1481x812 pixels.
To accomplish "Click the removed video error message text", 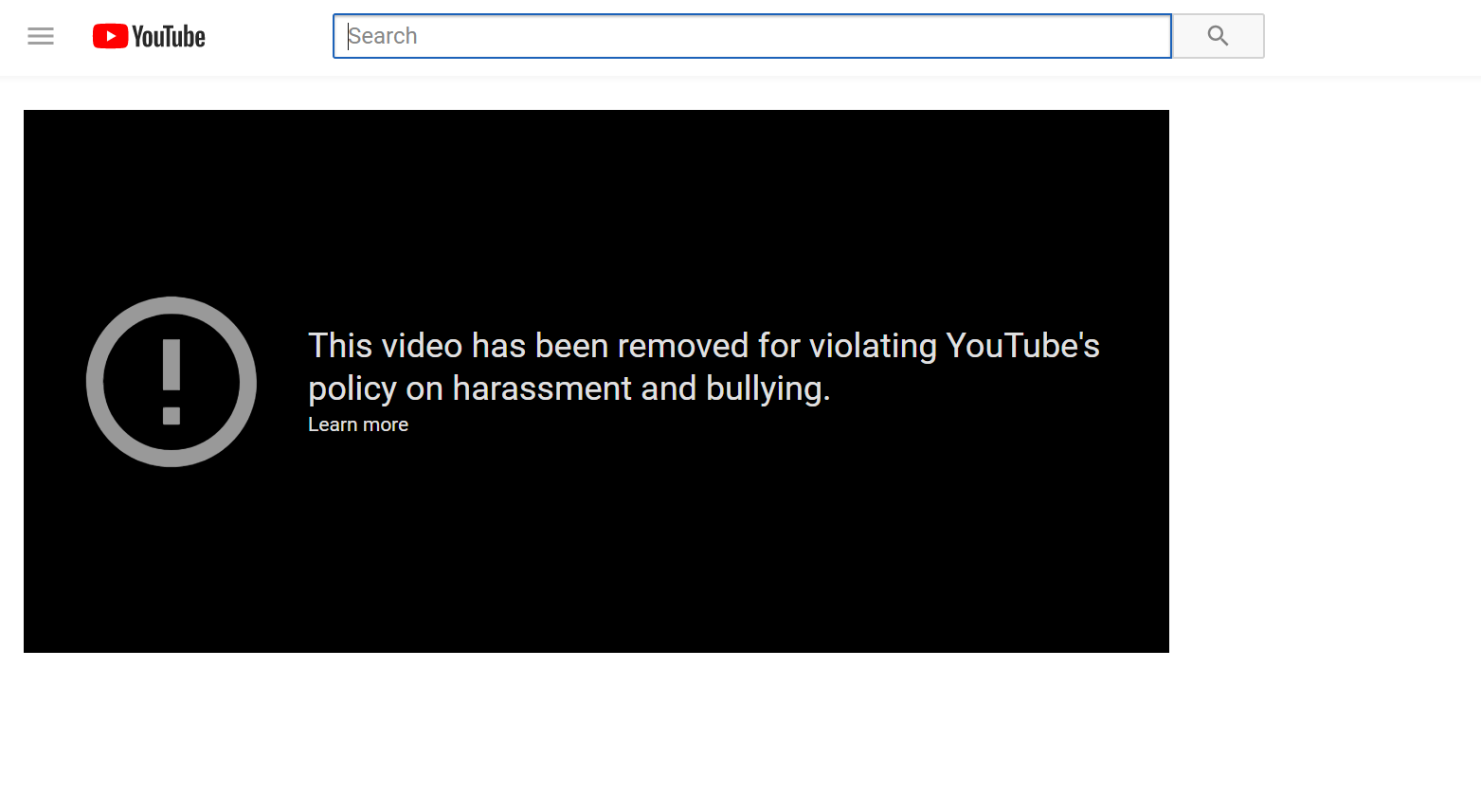I will pos(704,367).
